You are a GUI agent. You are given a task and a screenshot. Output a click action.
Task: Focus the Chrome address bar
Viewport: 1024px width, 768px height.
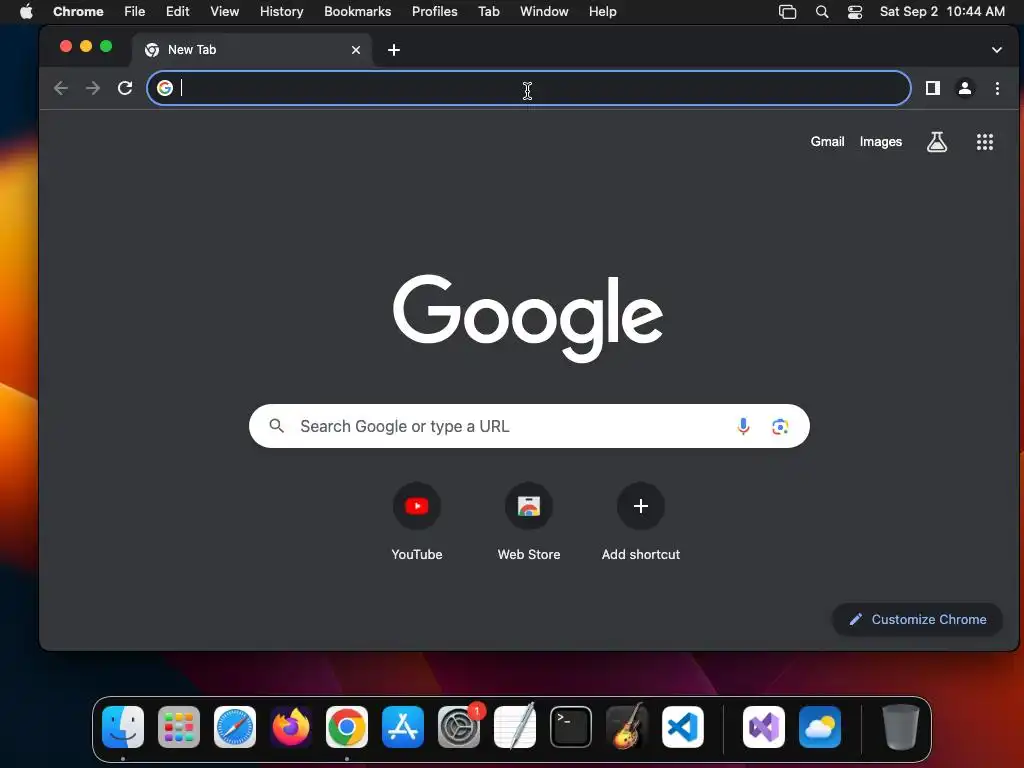pyautogui.click(x=529, y=88)
